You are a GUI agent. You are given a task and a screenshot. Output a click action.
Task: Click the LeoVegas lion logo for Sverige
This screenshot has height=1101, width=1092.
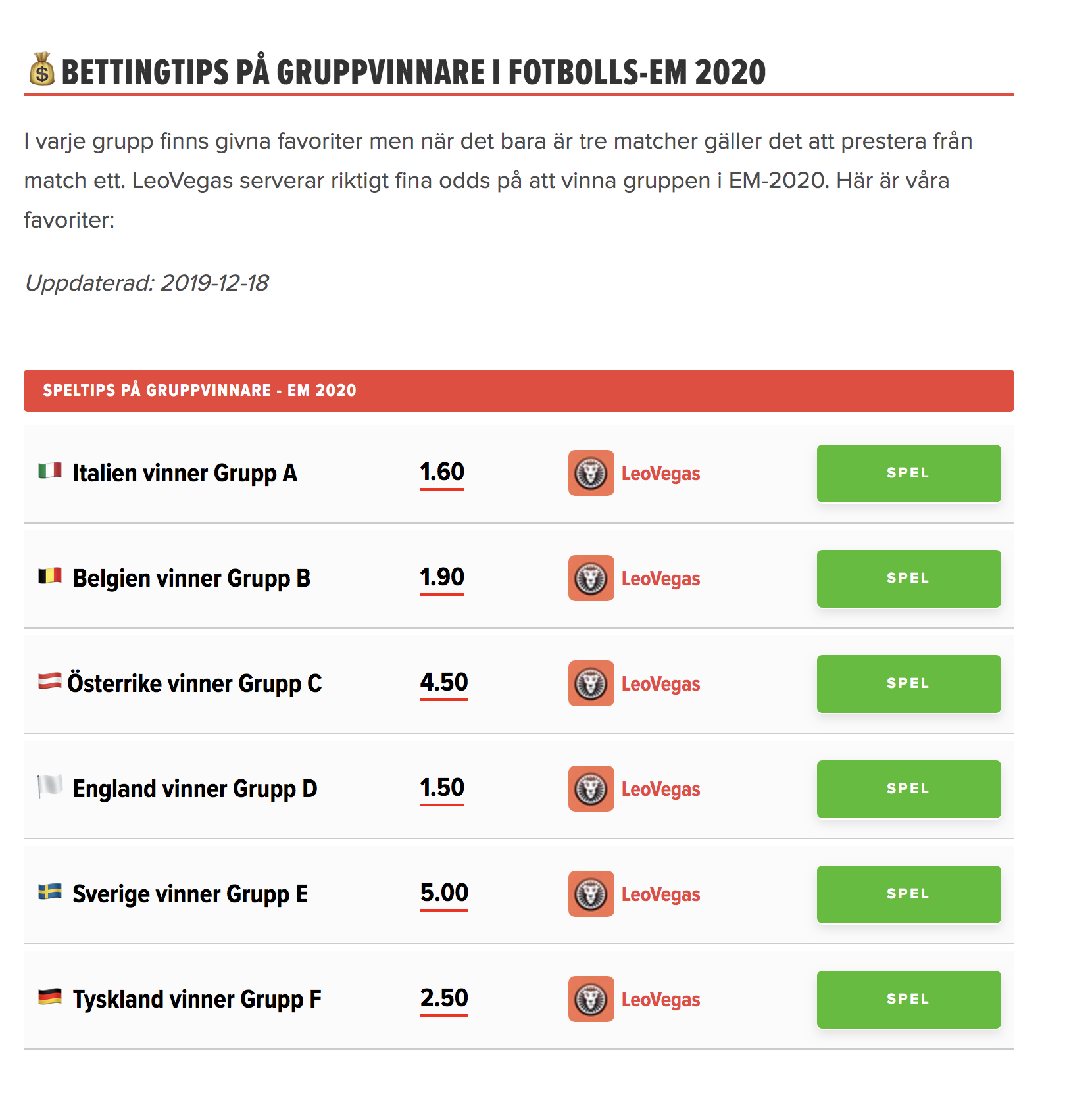click(x=591, y=894)
